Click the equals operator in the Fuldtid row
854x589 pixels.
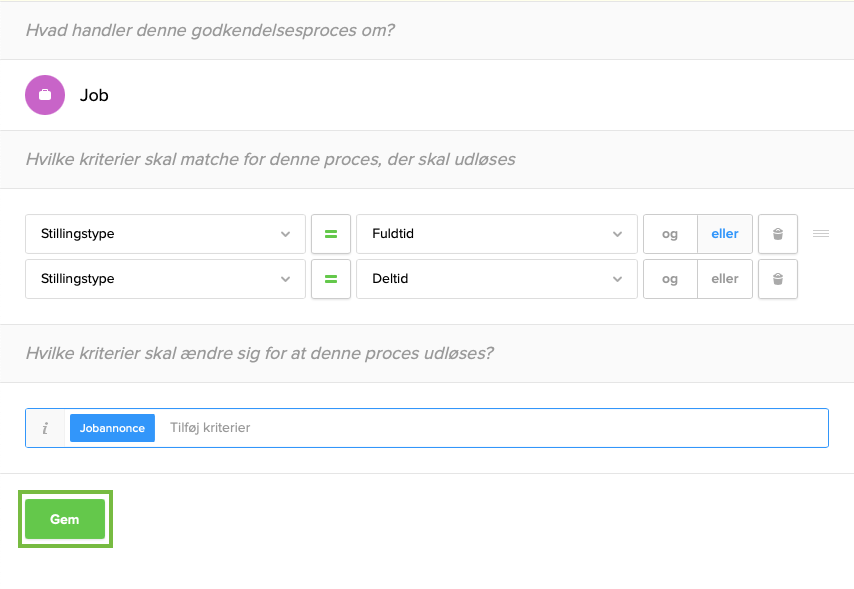pos(331,234)
